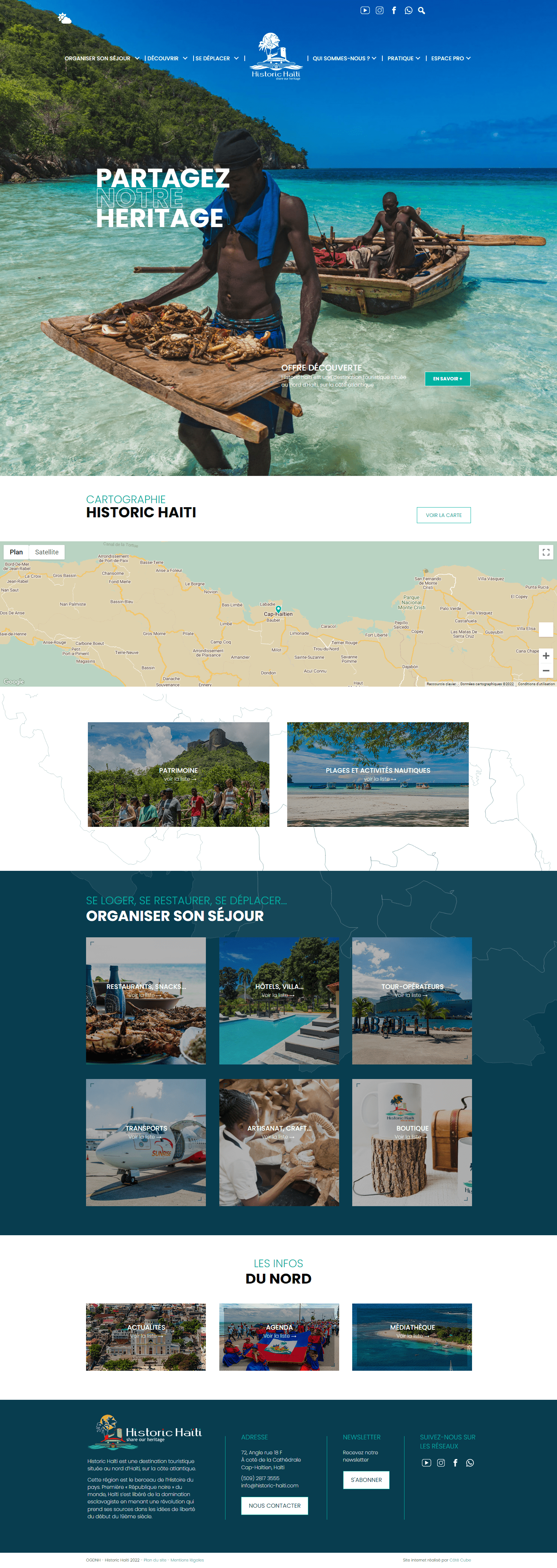This screenshot has height=1568, width=557.
Task: Click the info@historic-haiti.com email address
Action: click(x=269, y=1485)
